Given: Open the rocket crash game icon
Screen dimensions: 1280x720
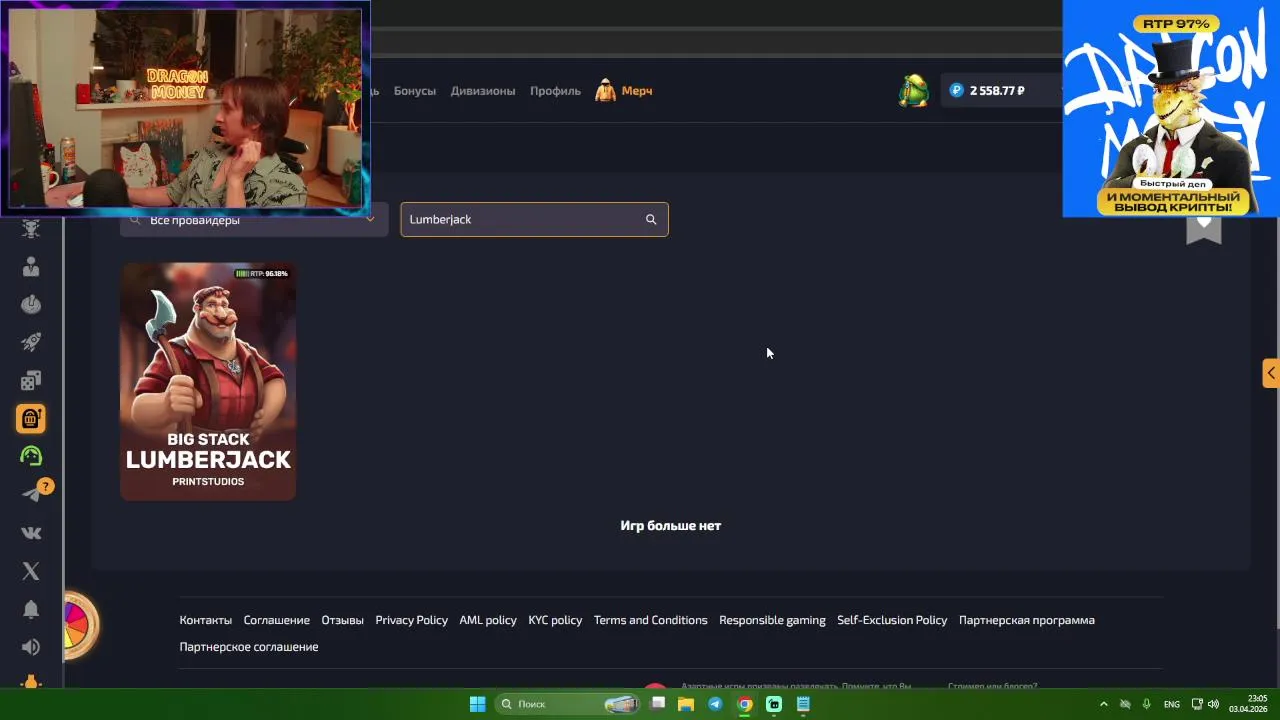Looking at the screenshot, I should pos(31,343).
